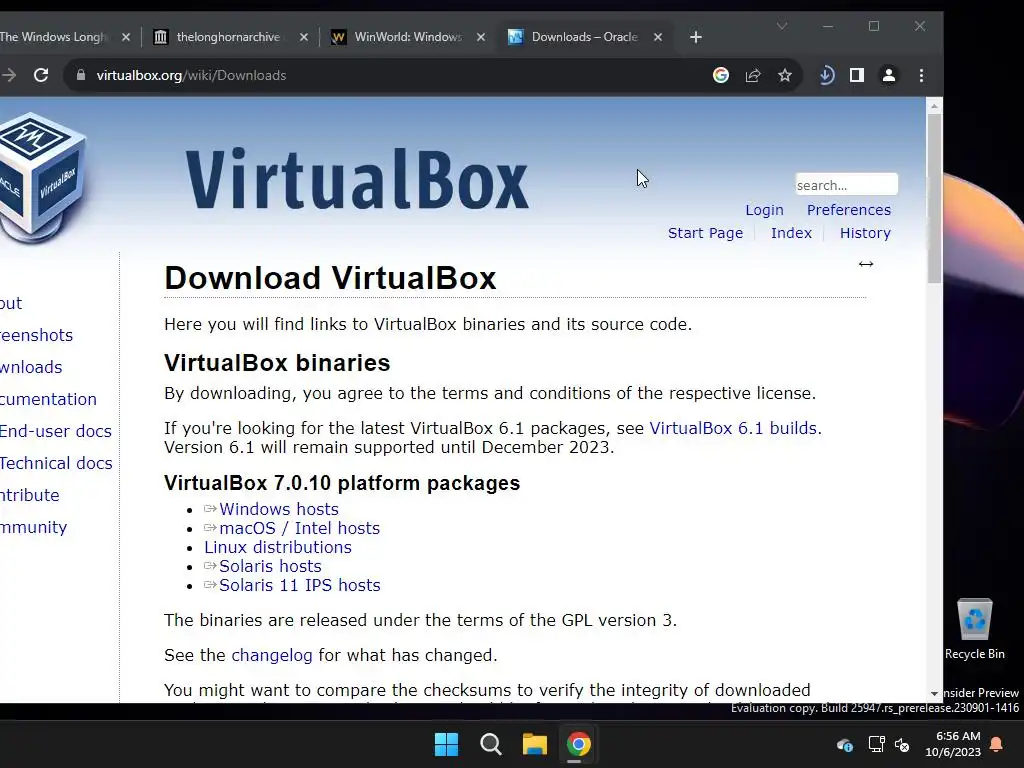Close The Windows Longhorn tab
The height and width of the screenshot is (768, 1024).
pos(126,37)
